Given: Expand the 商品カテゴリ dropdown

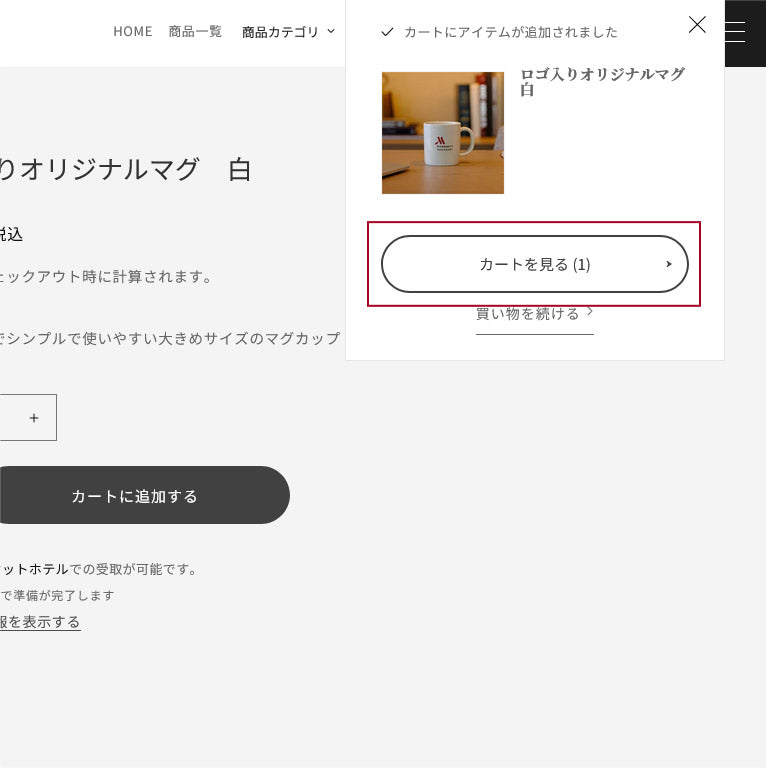Looking at the screenshot, I should pyautogui.click(x=288, y=32).
